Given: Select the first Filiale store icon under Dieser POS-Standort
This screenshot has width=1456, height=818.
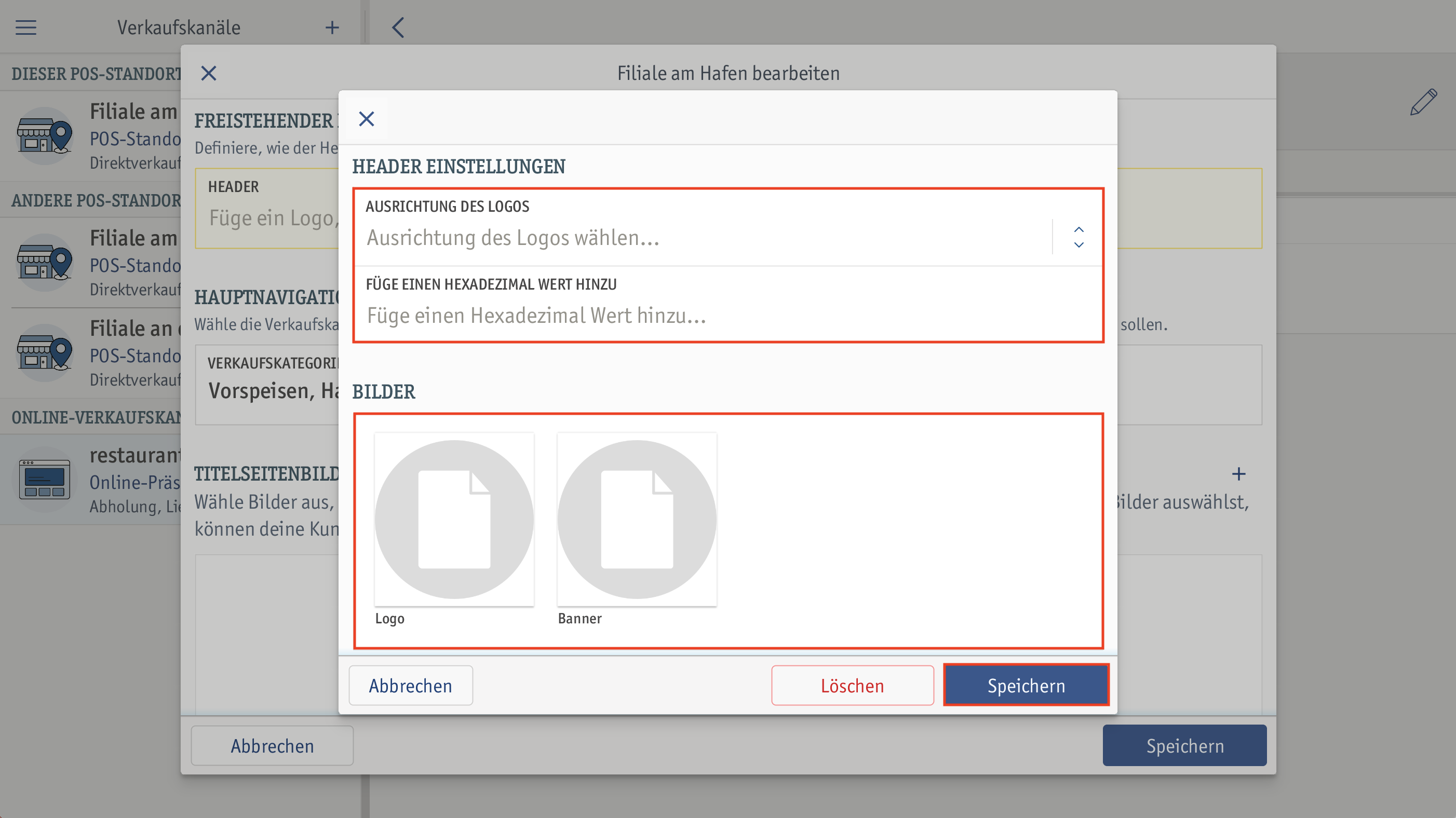Looking at the screenshot, I should point(45,135).
